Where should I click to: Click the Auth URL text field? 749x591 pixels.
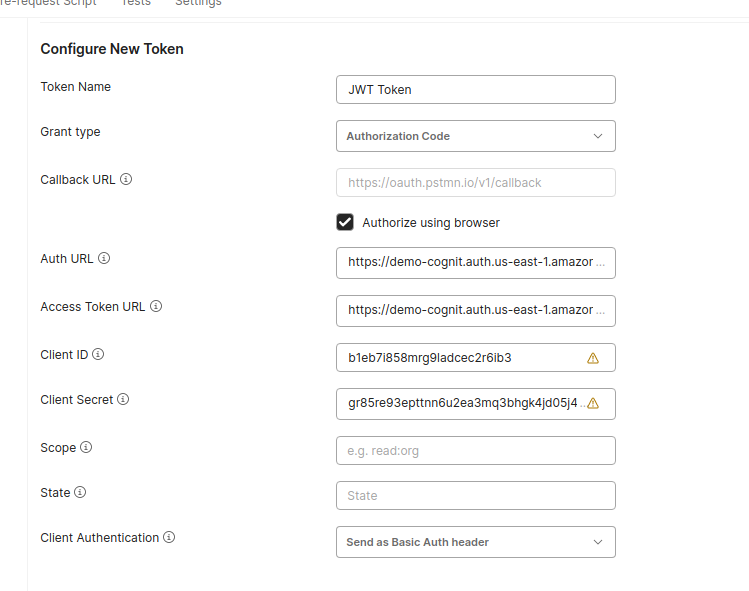[x=475, y=263]
